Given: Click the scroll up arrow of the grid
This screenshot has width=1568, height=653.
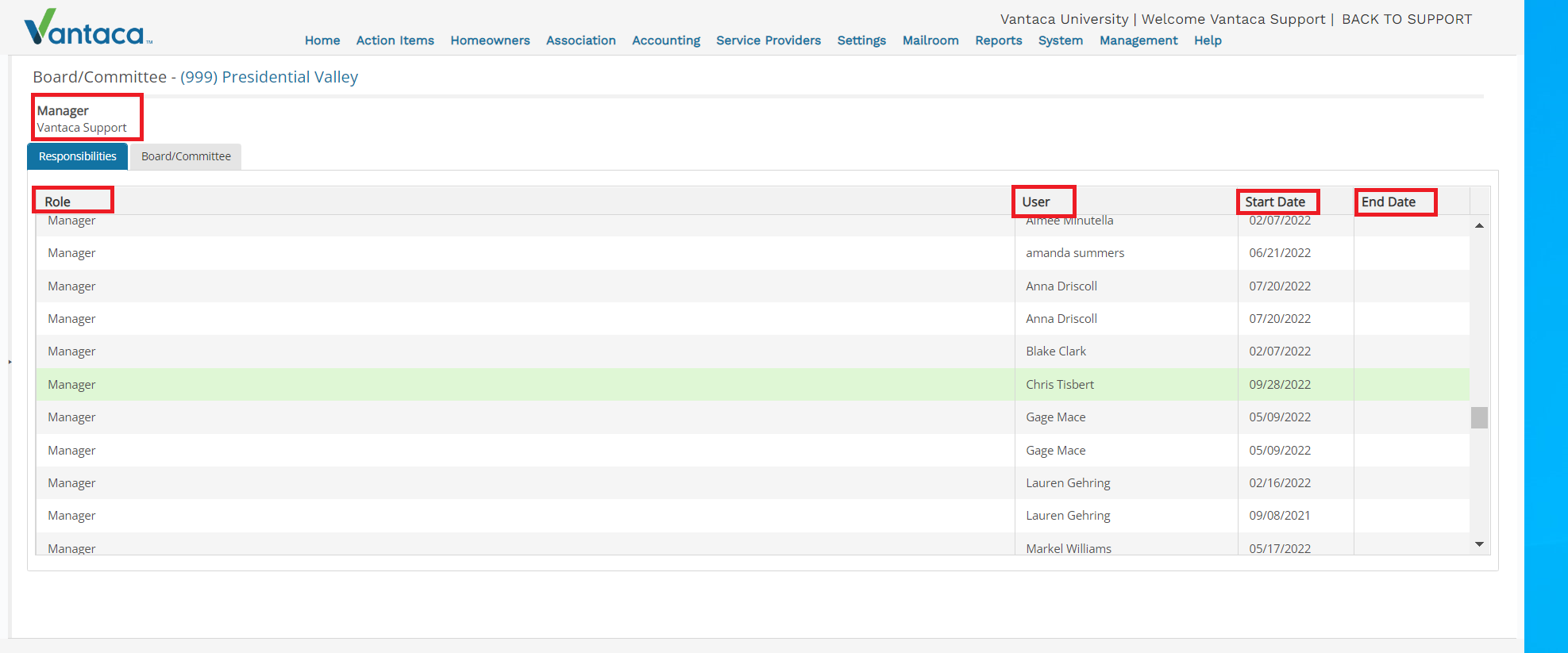Looking at the screenshot, I should [x=1479, y=226].
